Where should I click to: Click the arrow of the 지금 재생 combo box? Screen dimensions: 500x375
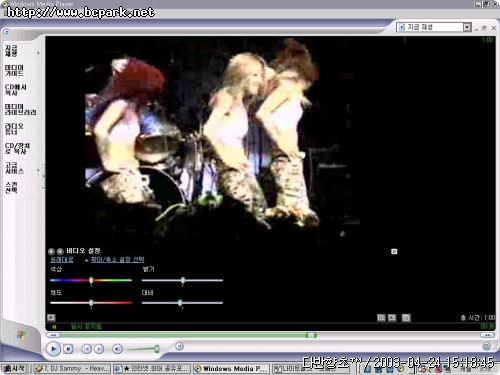(467, 27)
